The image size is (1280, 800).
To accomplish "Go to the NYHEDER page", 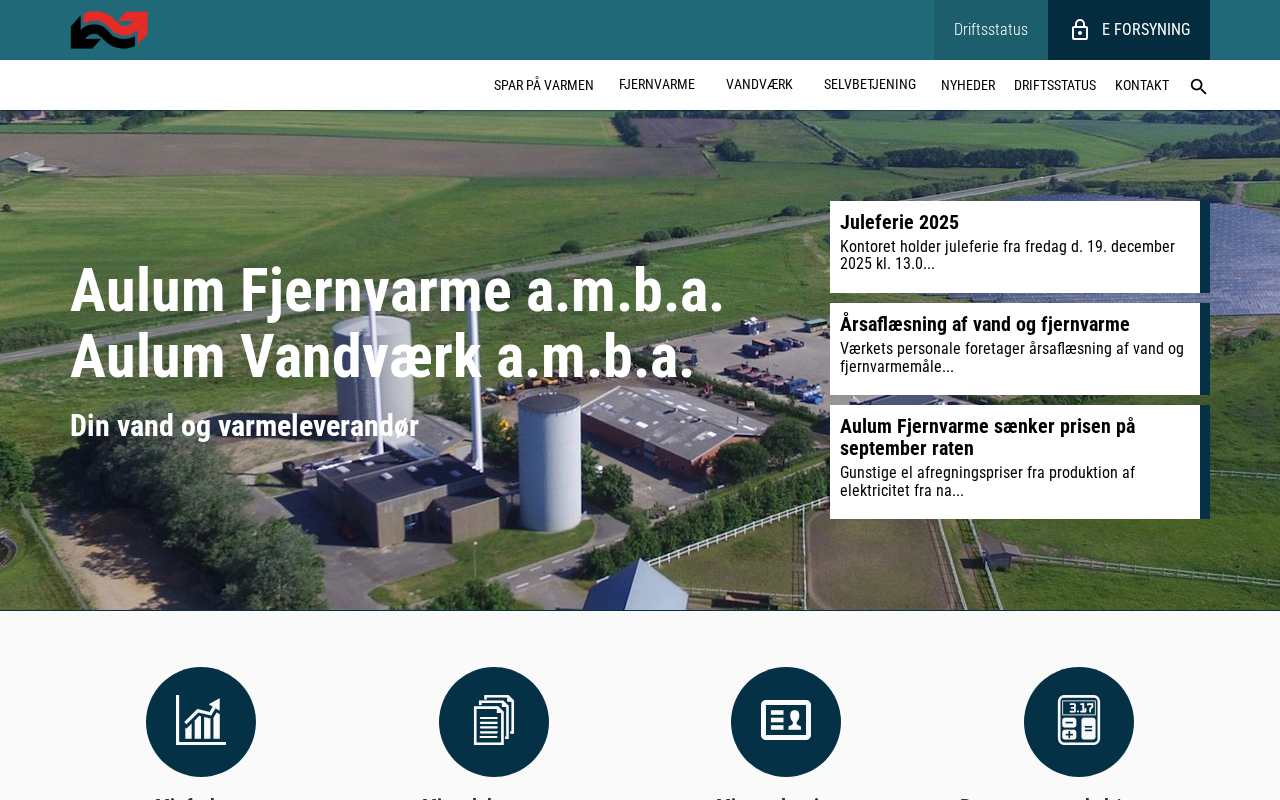I will point(968,86).
